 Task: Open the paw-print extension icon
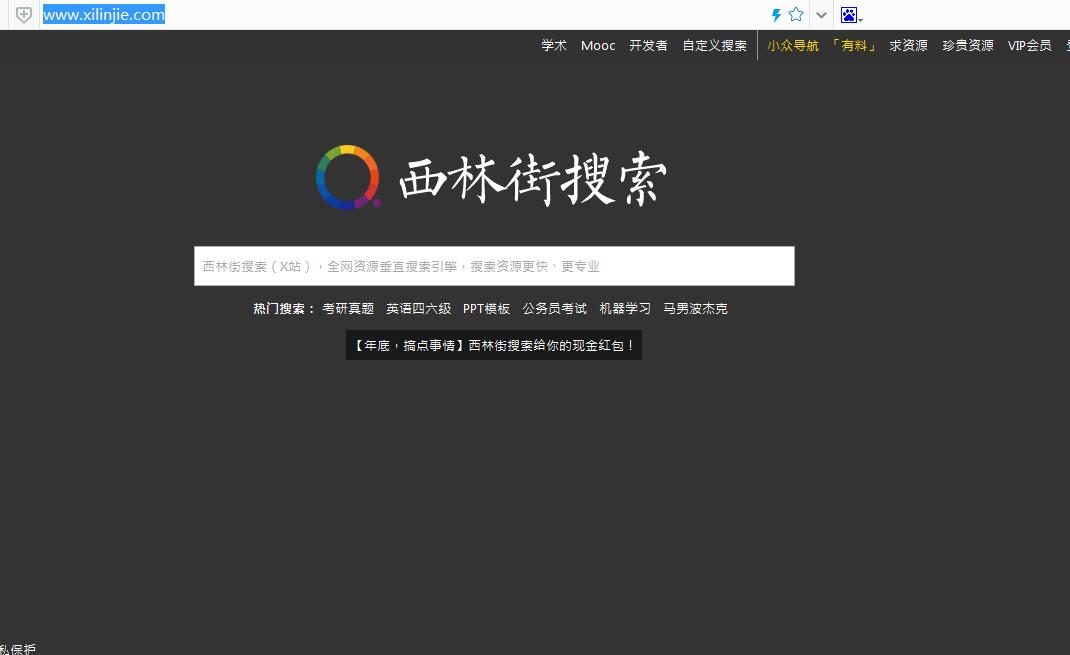[x=849, y=14]
